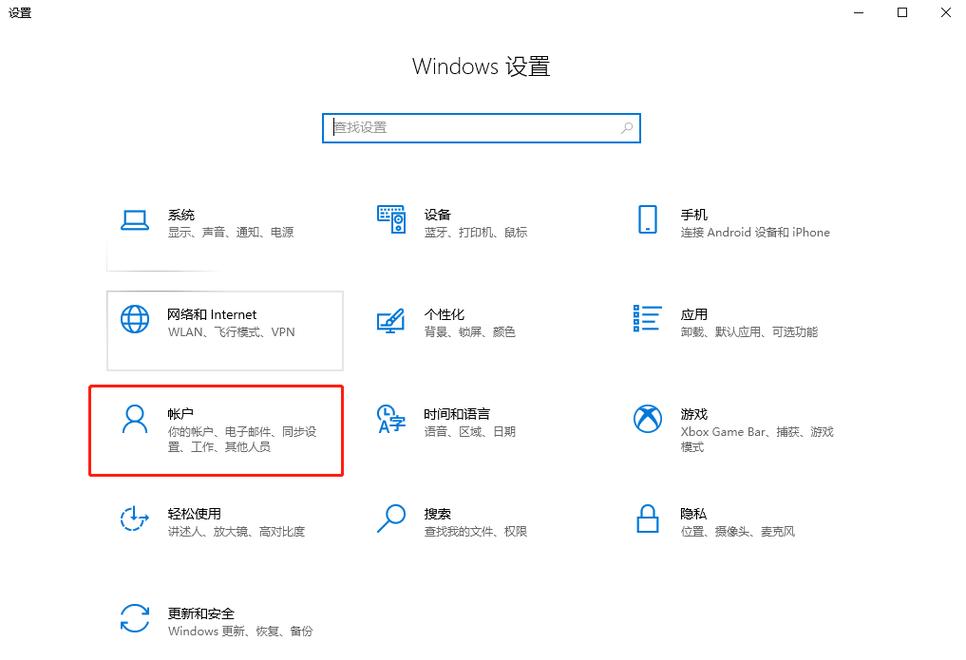966x660 pixels.
Task: Select the 手机 category title
Action: pyautogui.click(x=694, y=214)
